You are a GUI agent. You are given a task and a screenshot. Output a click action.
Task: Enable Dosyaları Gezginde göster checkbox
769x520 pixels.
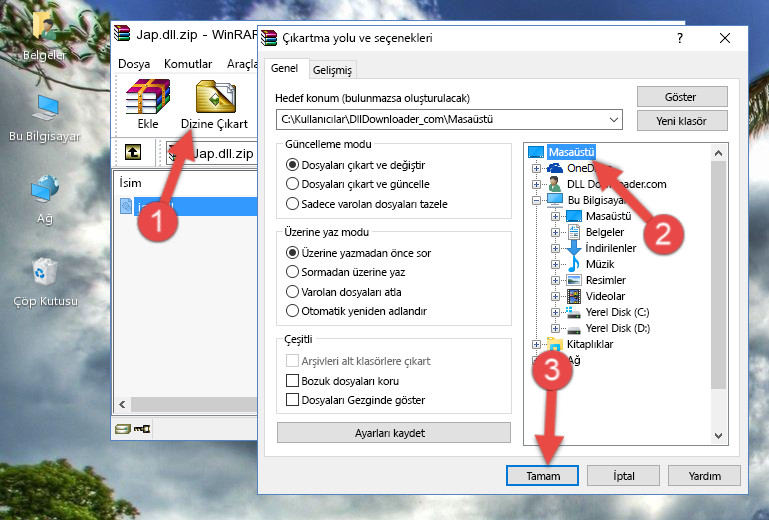(292, 400)
